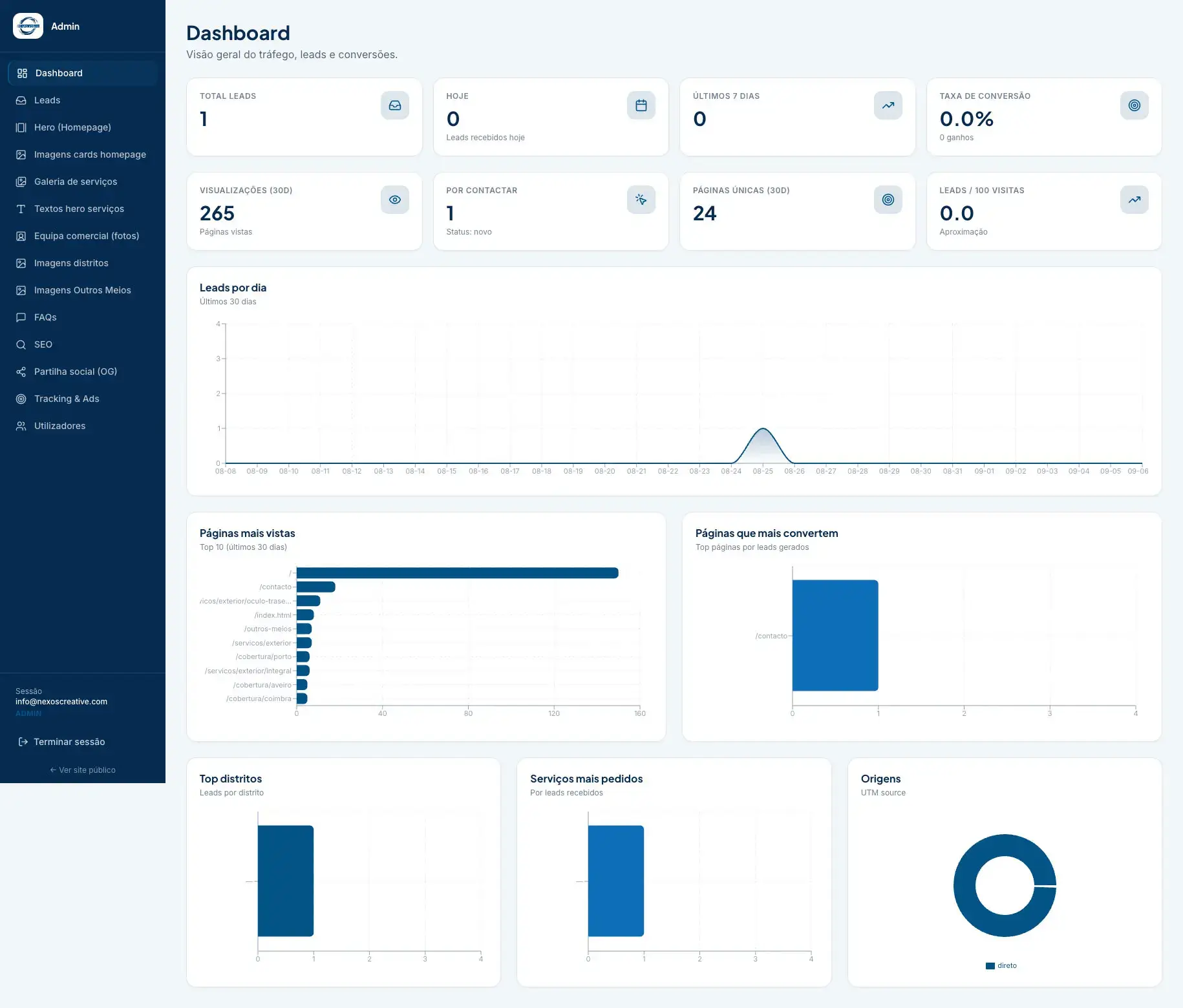
Task: Click the 24 páginas únicas value
Action: [x=705, y=213]
